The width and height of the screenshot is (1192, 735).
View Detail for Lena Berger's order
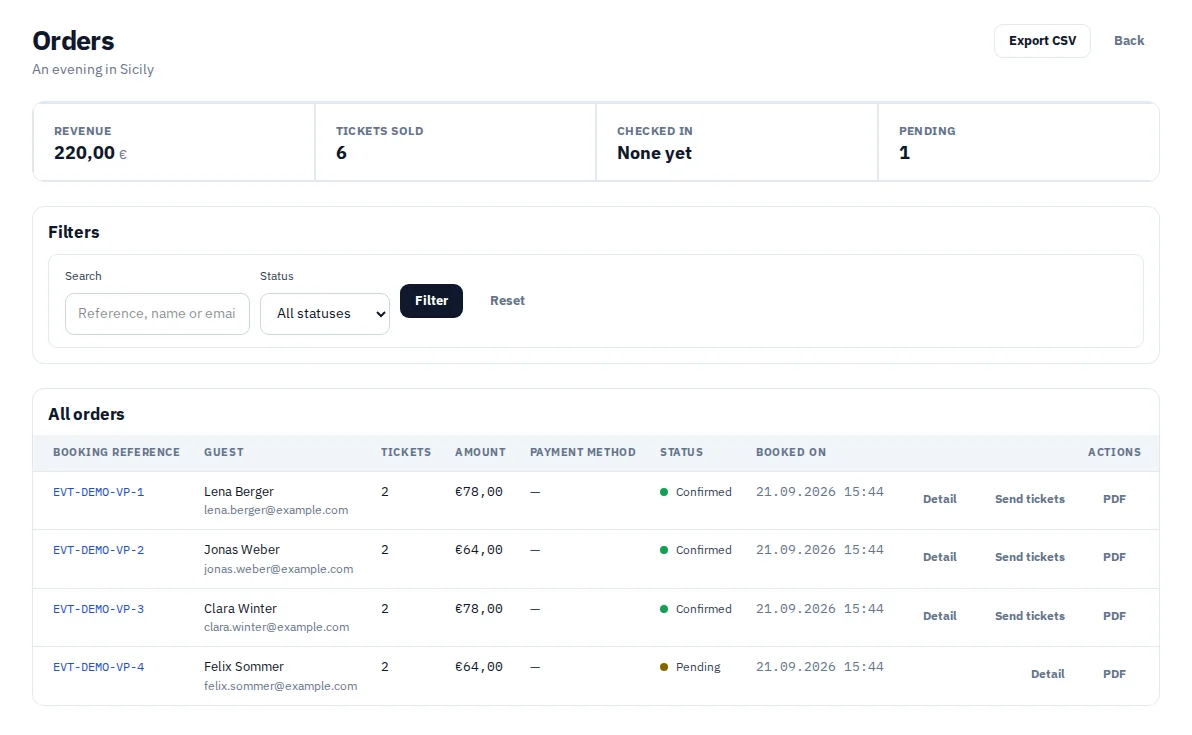point(940,499)
